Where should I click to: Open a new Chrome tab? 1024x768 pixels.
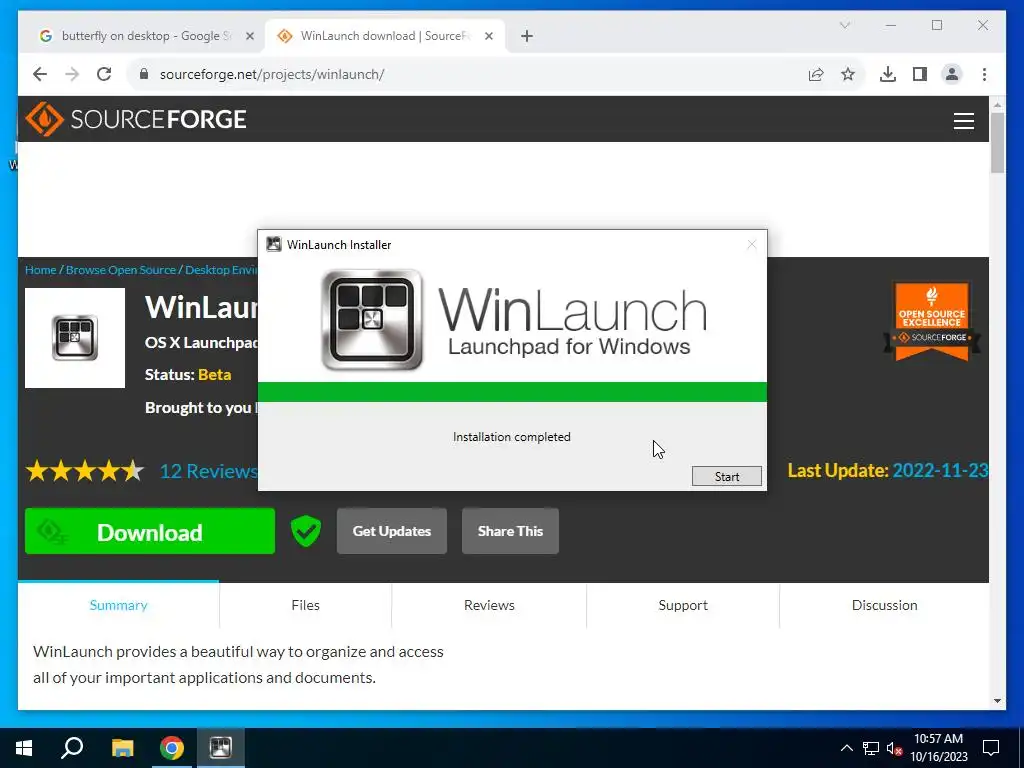pyautogui.click(x=527, y=36)
